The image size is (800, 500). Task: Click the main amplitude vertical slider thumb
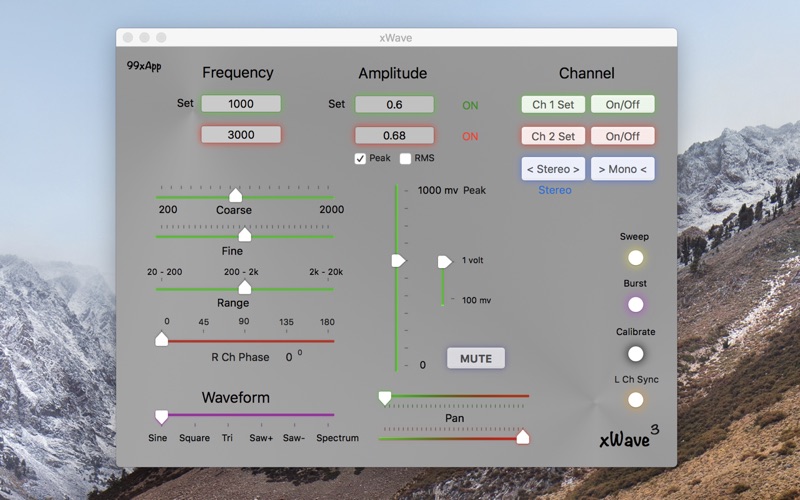(x=398, y=261)
